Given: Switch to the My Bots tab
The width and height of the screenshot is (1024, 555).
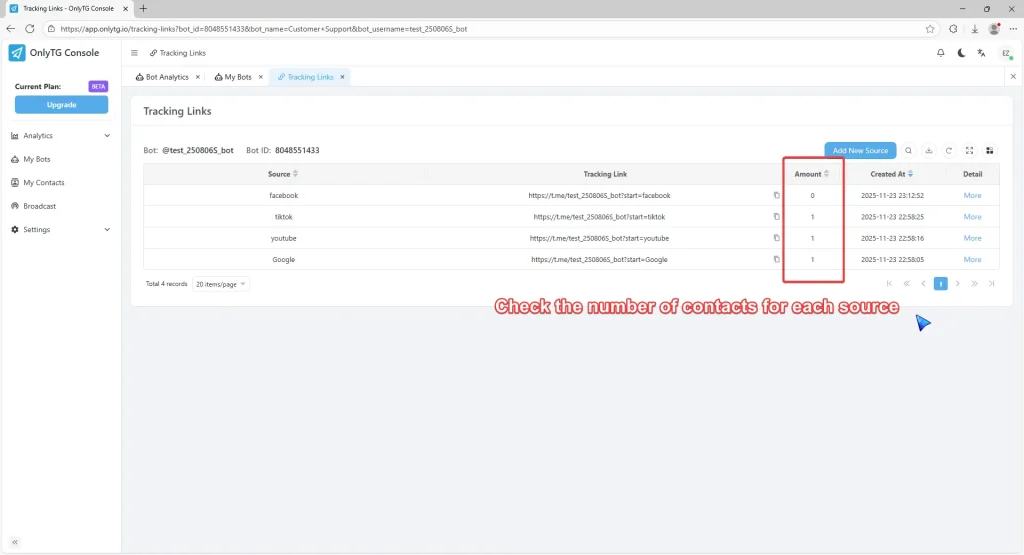Looking at the screenshot, I should click(233, 77).
